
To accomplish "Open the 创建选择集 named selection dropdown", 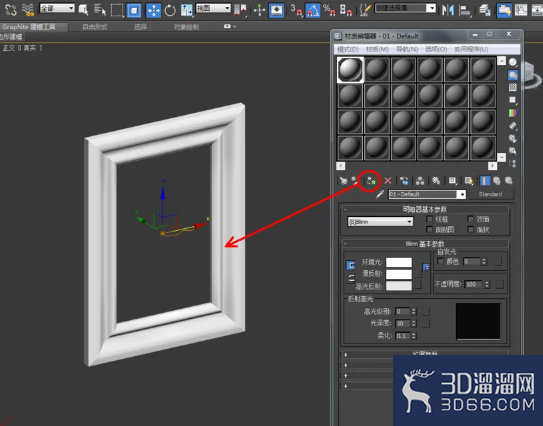I will coord(406,8).
